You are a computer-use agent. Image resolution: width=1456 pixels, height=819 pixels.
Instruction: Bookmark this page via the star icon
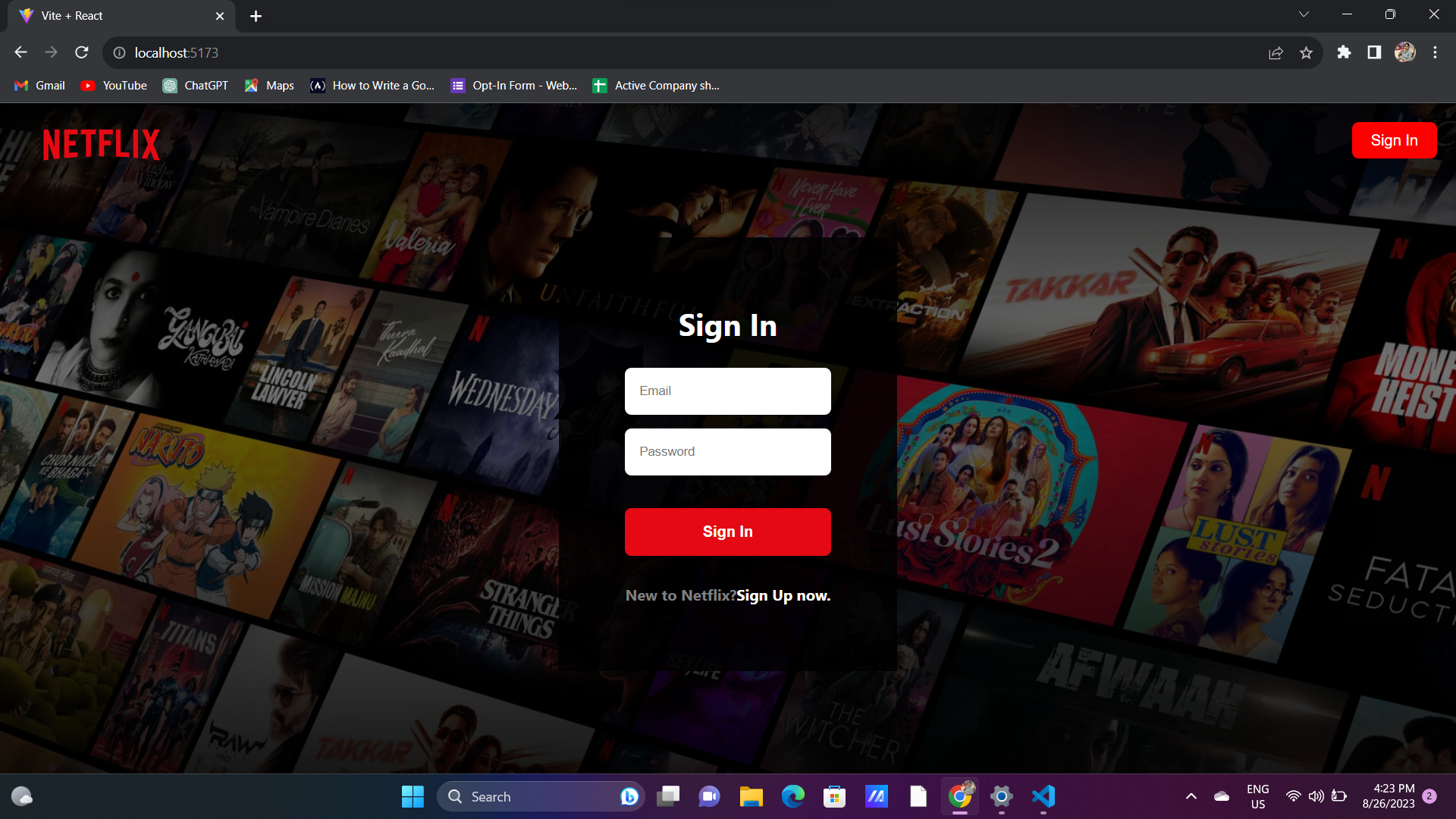(1307, 52)
